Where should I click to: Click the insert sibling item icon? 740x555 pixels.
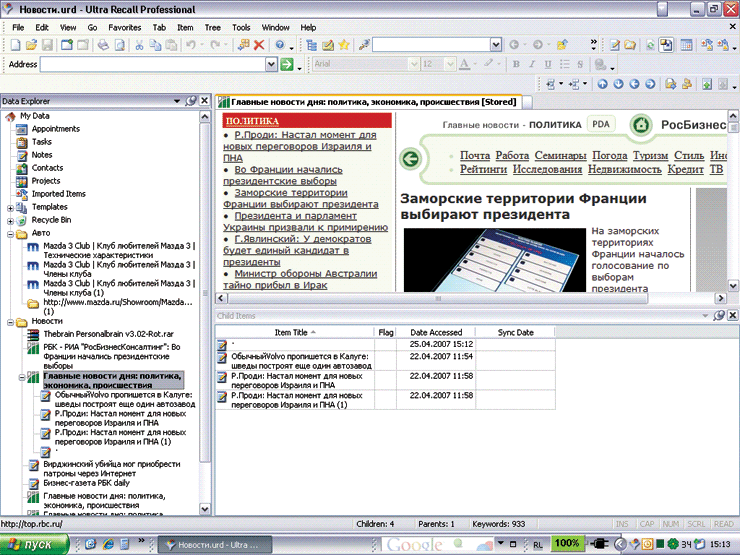pos(574,84)
